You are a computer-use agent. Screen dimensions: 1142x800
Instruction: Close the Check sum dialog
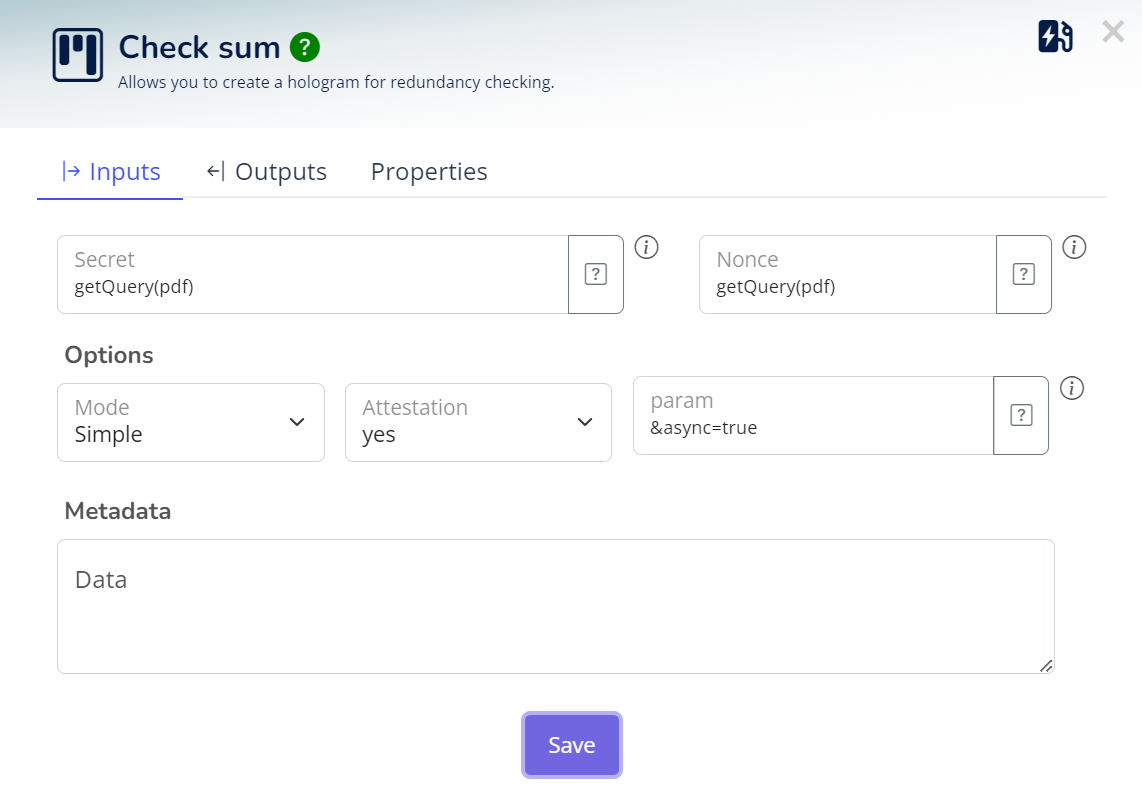pyautogui.click(x=1113, y=32)
